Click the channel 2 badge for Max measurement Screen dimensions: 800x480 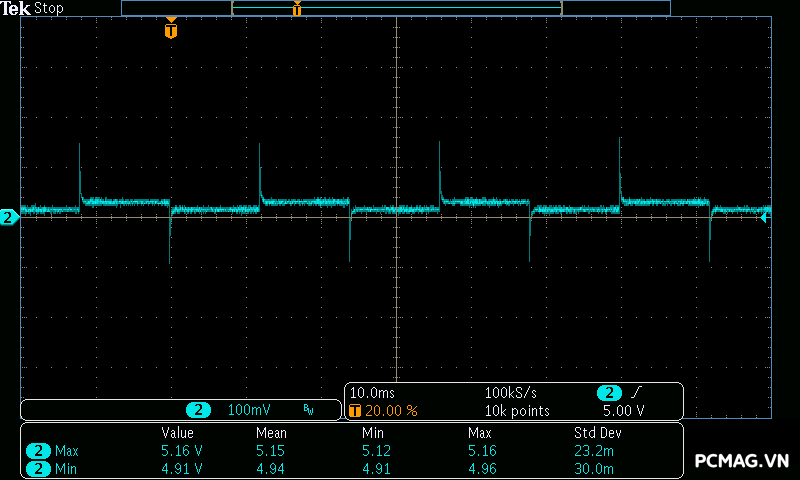pos(38,451)
